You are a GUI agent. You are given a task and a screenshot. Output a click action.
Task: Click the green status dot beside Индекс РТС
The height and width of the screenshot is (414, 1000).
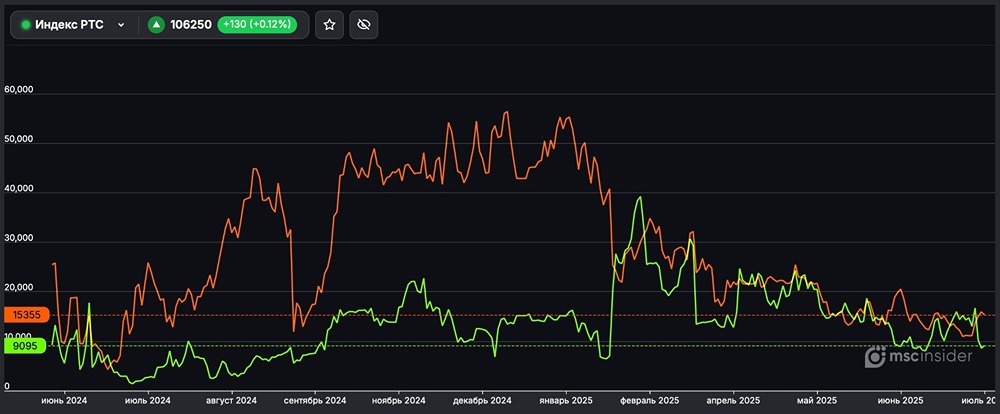(25, 24)
